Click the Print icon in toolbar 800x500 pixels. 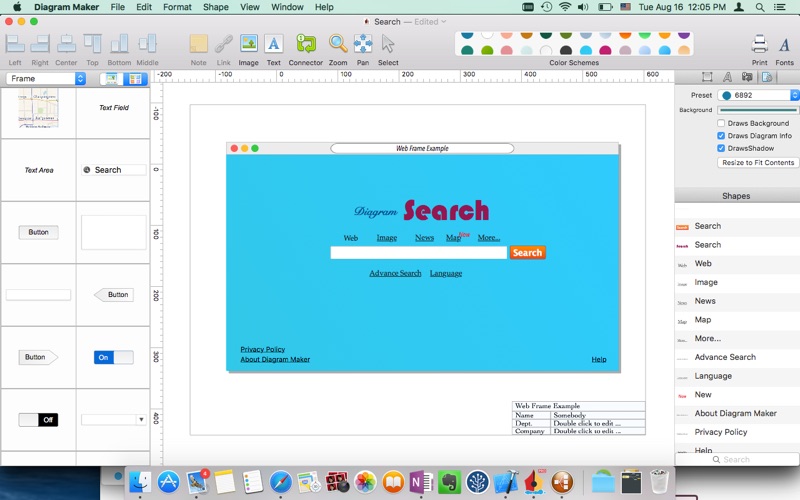759,44
